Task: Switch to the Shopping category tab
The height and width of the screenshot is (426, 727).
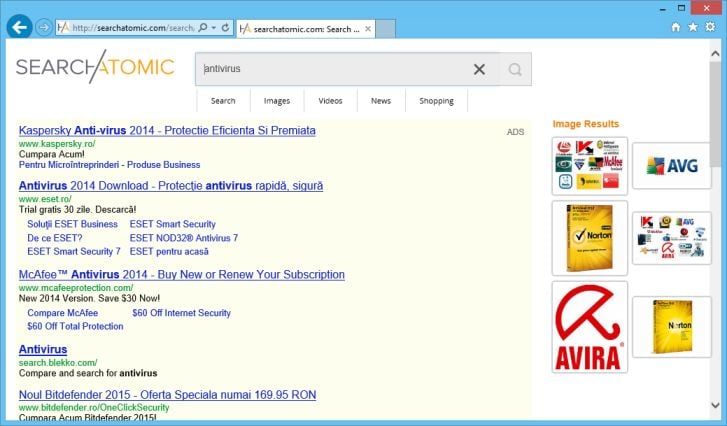Action: [x=436, y=101]
